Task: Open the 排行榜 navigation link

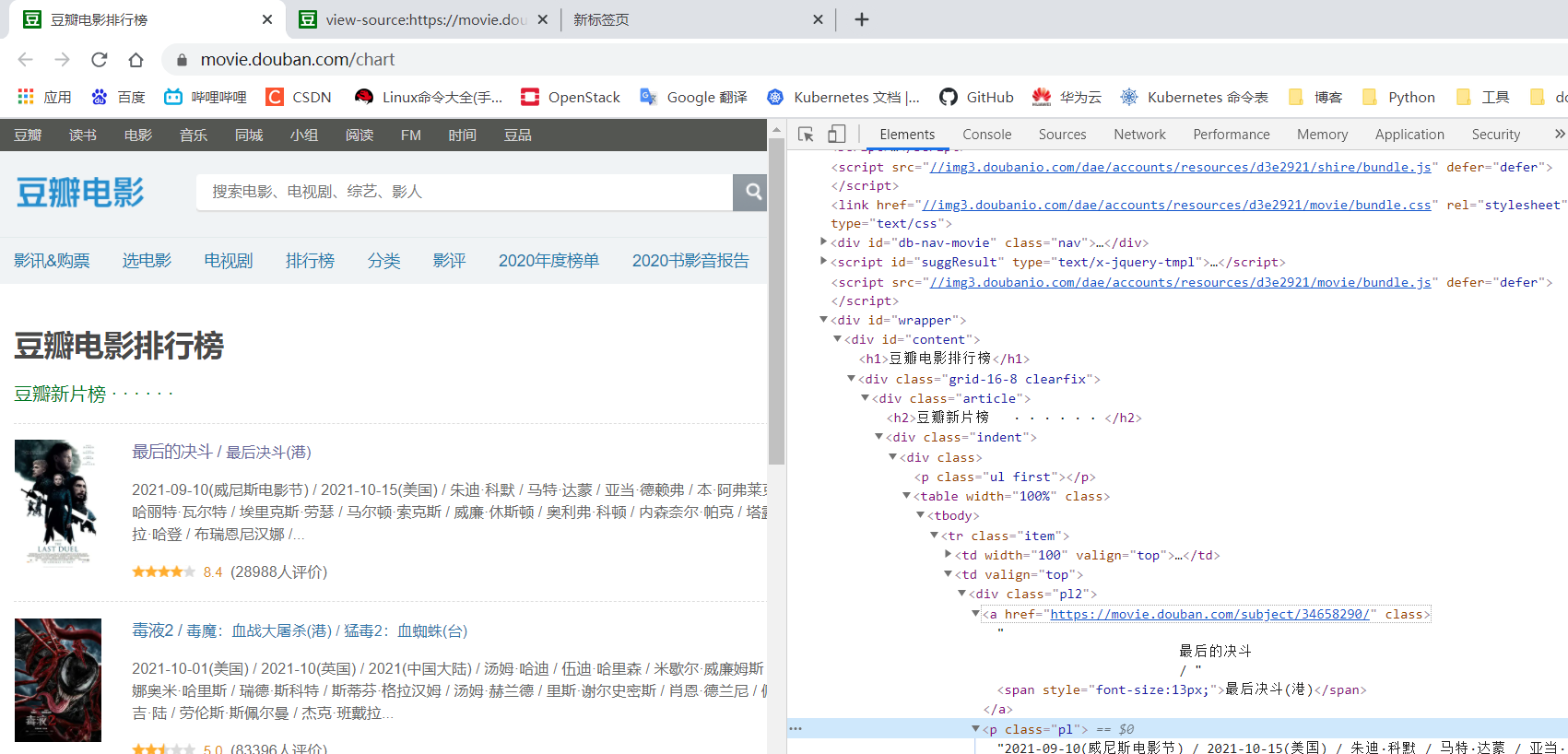Action: (x=310, y=261)
